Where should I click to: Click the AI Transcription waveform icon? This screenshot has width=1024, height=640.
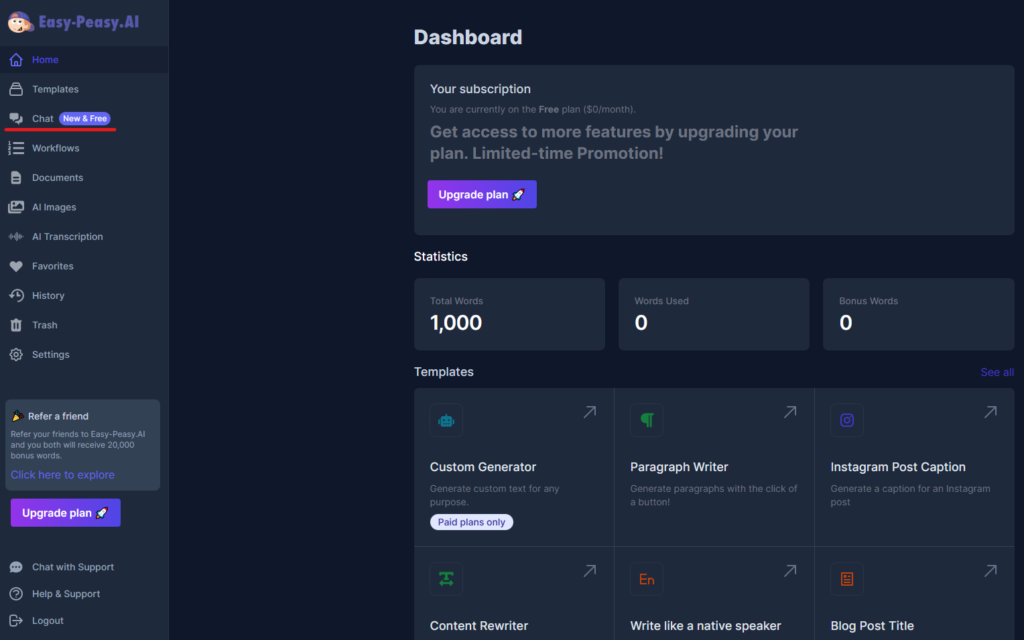coord(16,236)
